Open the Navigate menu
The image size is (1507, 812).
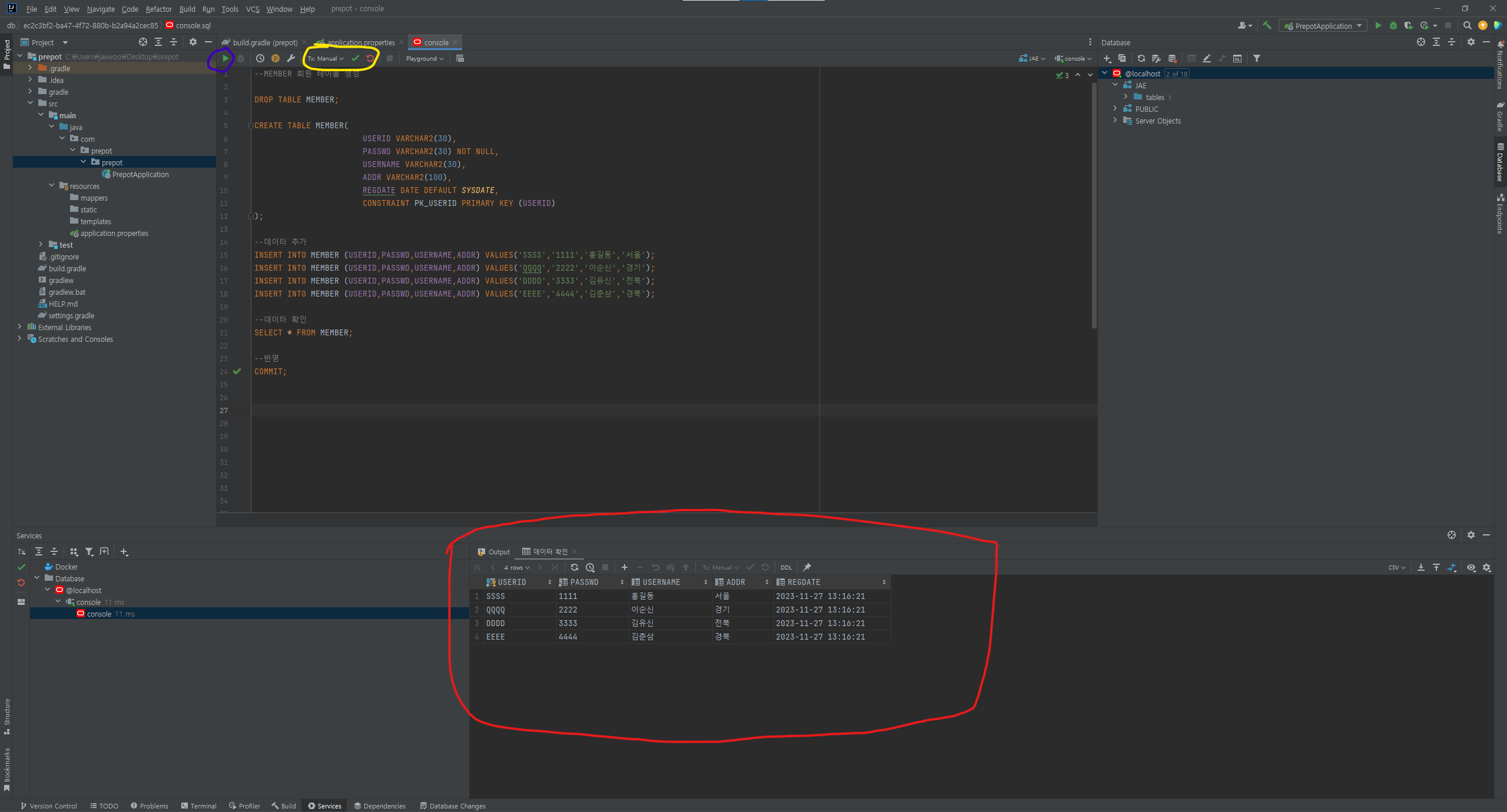(101, 9)
